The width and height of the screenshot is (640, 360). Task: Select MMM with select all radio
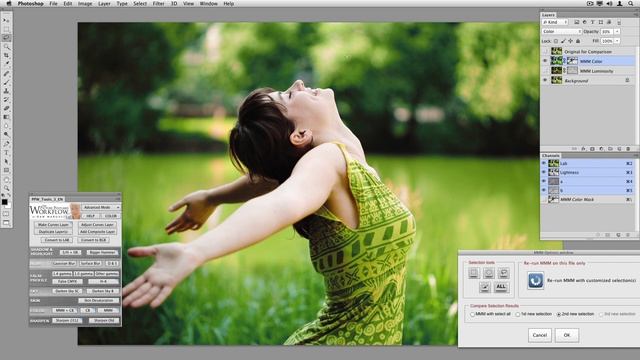pyautogui.click(x=472, y=314)
